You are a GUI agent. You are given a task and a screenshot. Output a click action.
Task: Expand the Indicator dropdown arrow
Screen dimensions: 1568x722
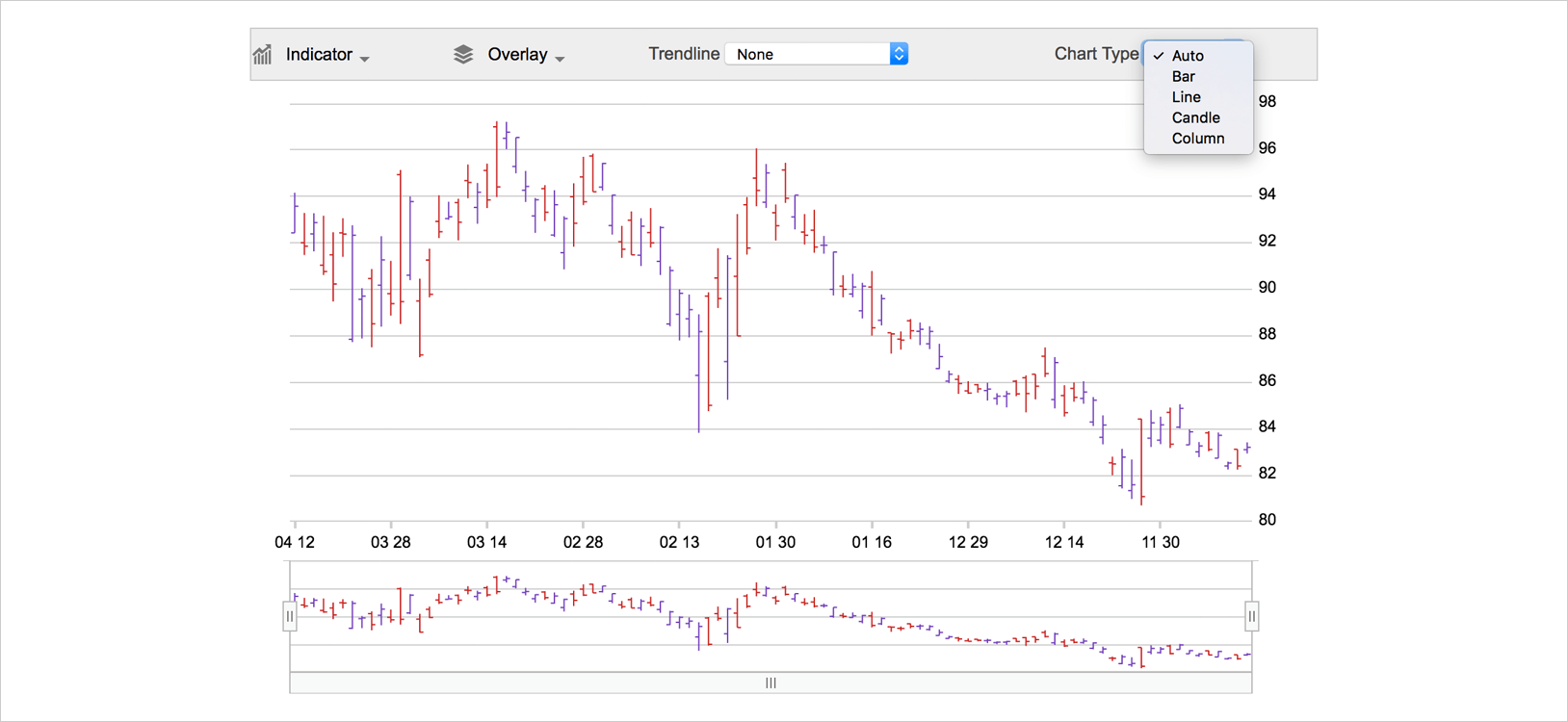(365, 60)
